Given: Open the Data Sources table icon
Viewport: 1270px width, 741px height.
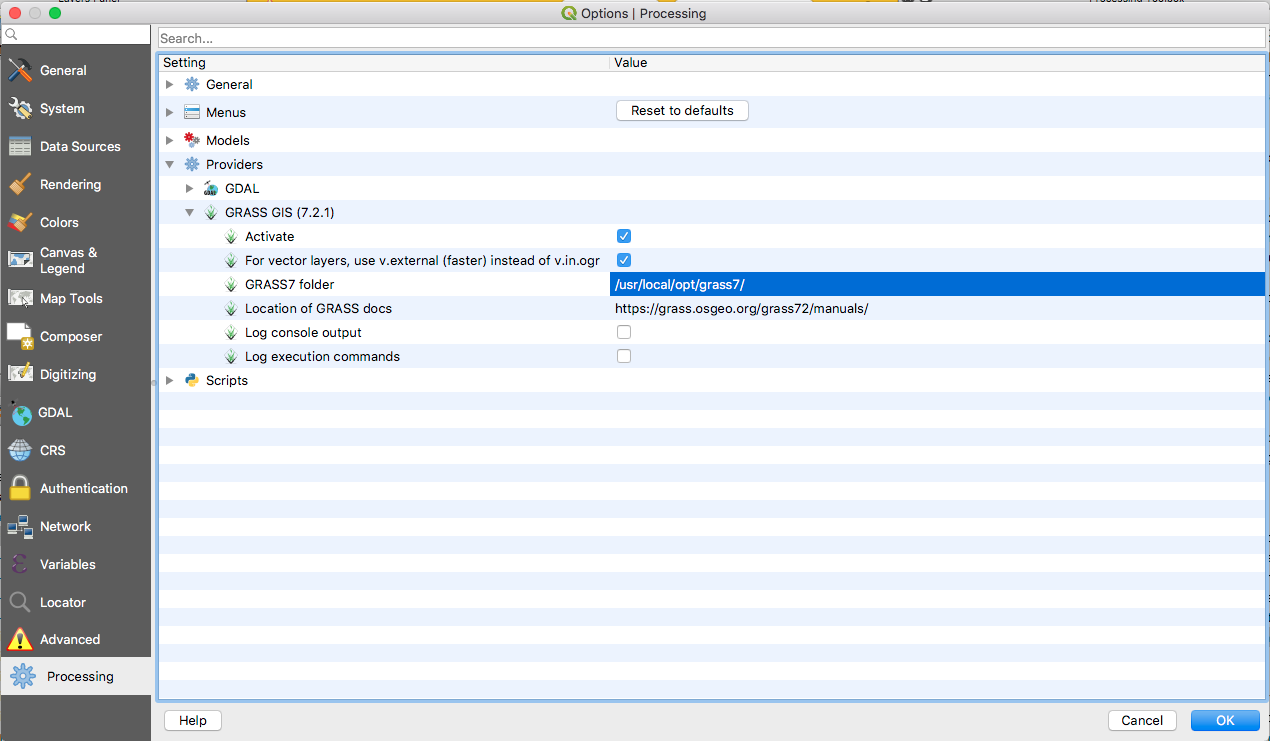Looking at the screenshot, I should pos(20,147).
